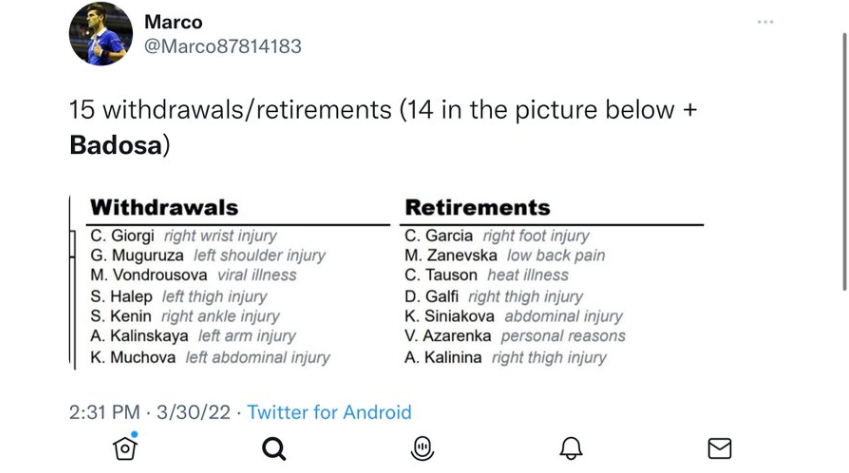The image size is (849, 473).
Task: Click the K. Muchova left abdominal injury line
Action: coord(210,357)
